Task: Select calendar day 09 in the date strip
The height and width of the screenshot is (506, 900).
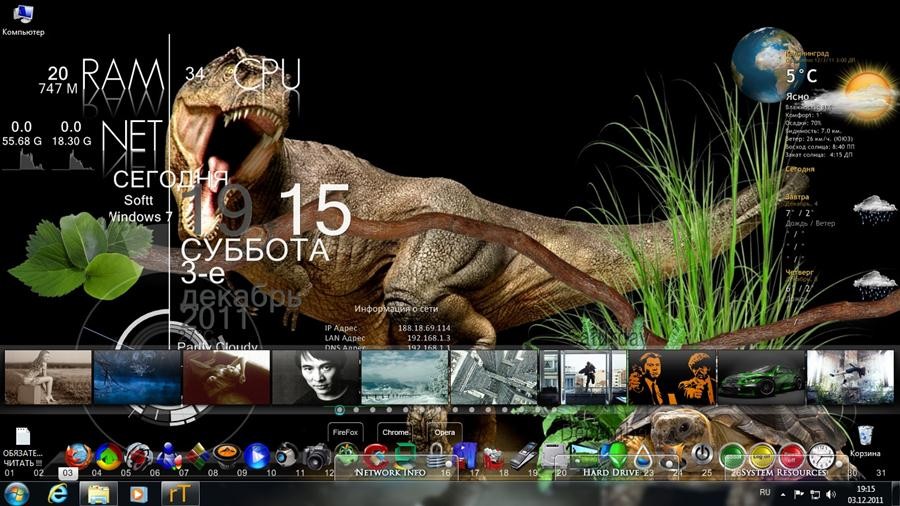Action: tap(242, 473)
